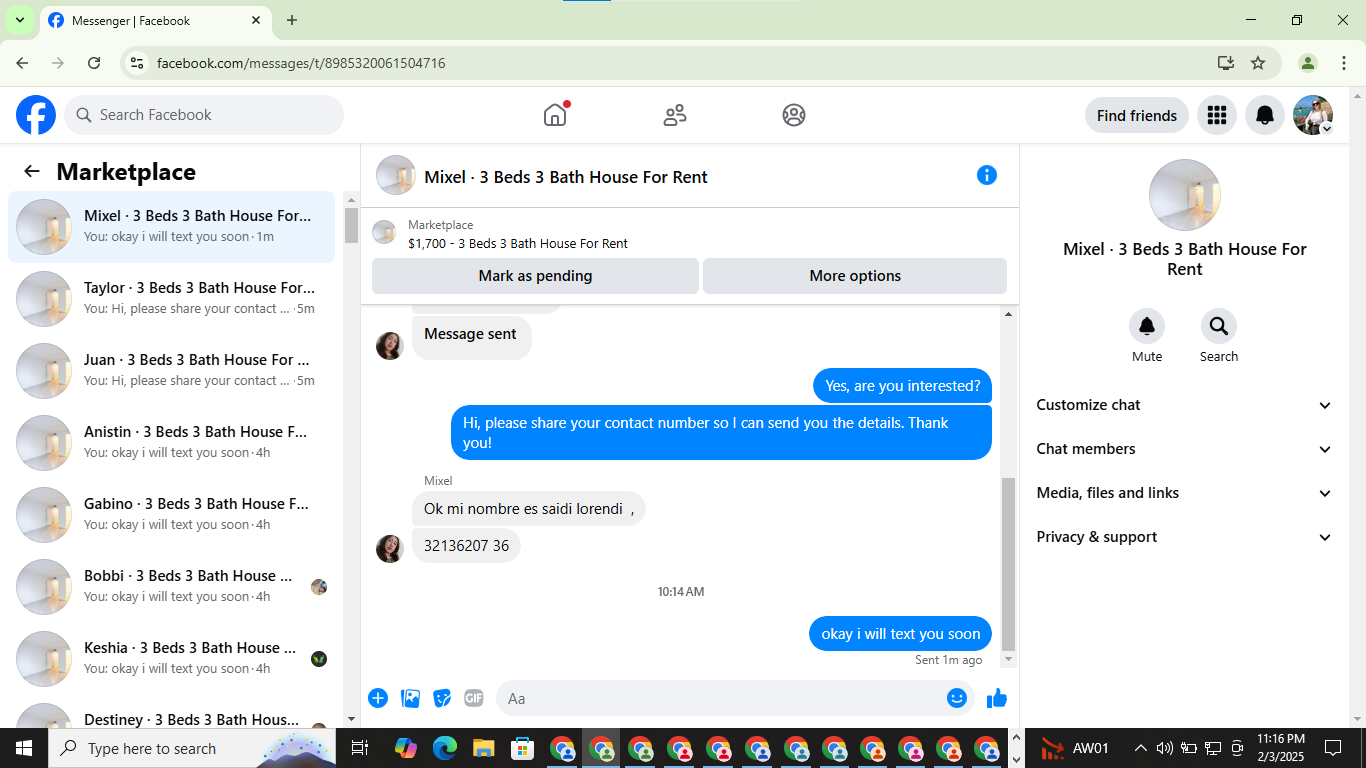
Task: Reload the browser page
Action: coord(94,63)
